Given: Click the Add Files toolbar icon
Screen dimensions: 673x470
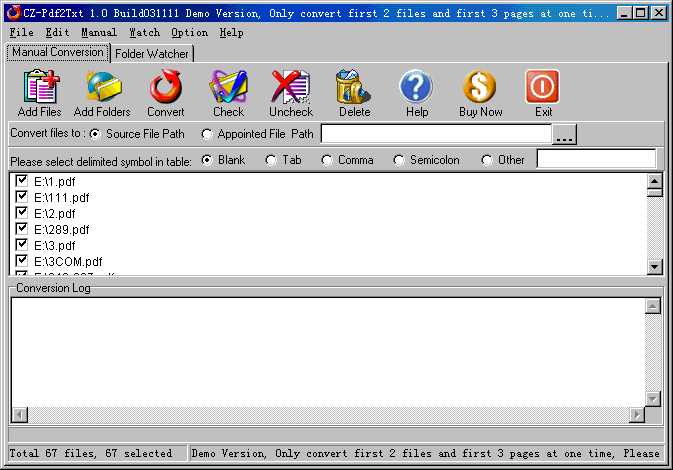Looking at the screenshot, I should coord(40,87).
